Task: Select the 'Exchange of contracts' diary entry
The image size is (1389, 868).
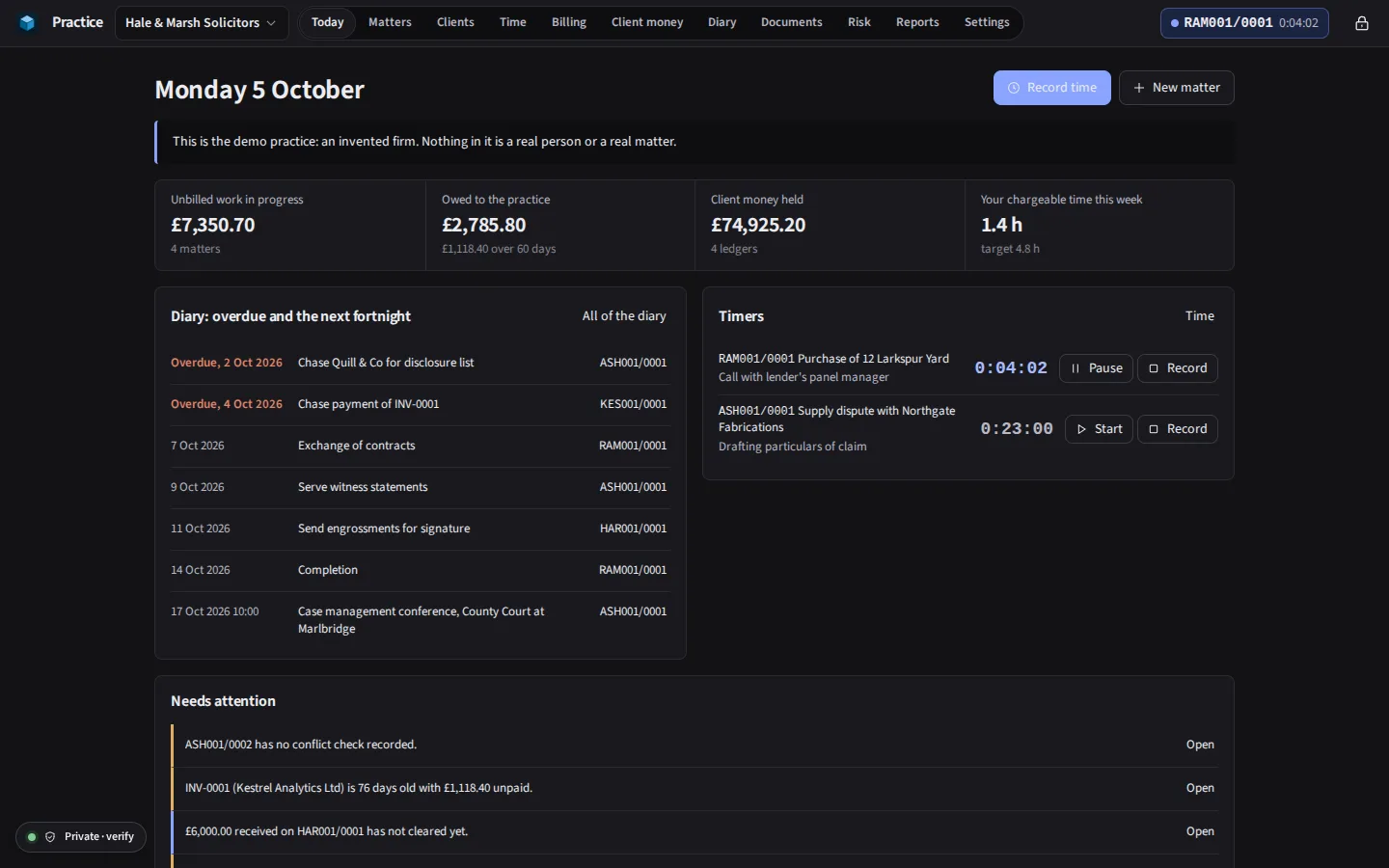Action: pyautogui.click(x=419, y=446)
